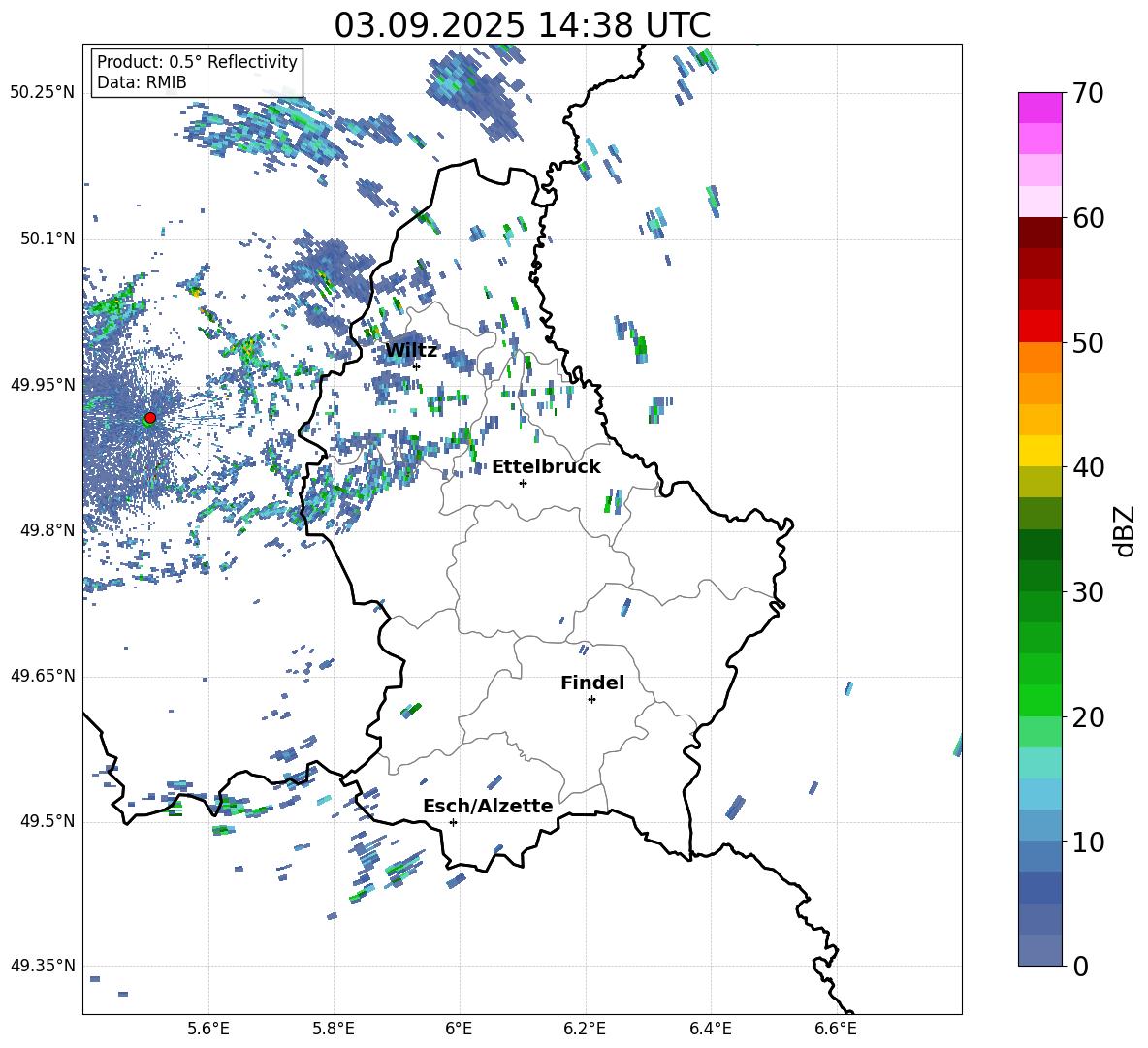Click the yellow colorbar segment
This screenshot has width=1148, height=1048.
tap(1039, 451)
